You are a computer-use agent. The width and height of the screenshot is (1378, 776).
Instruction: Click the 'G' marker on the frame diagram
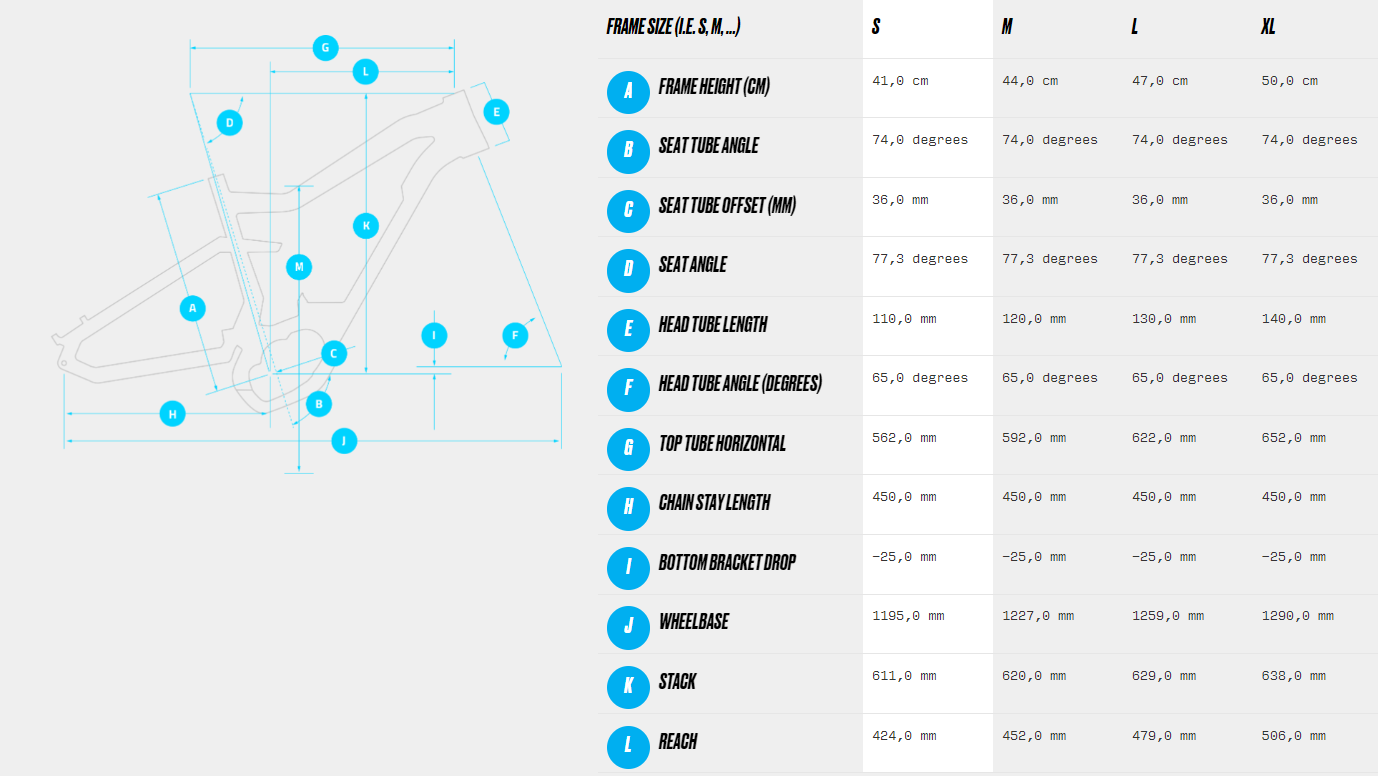click(325, 47)
